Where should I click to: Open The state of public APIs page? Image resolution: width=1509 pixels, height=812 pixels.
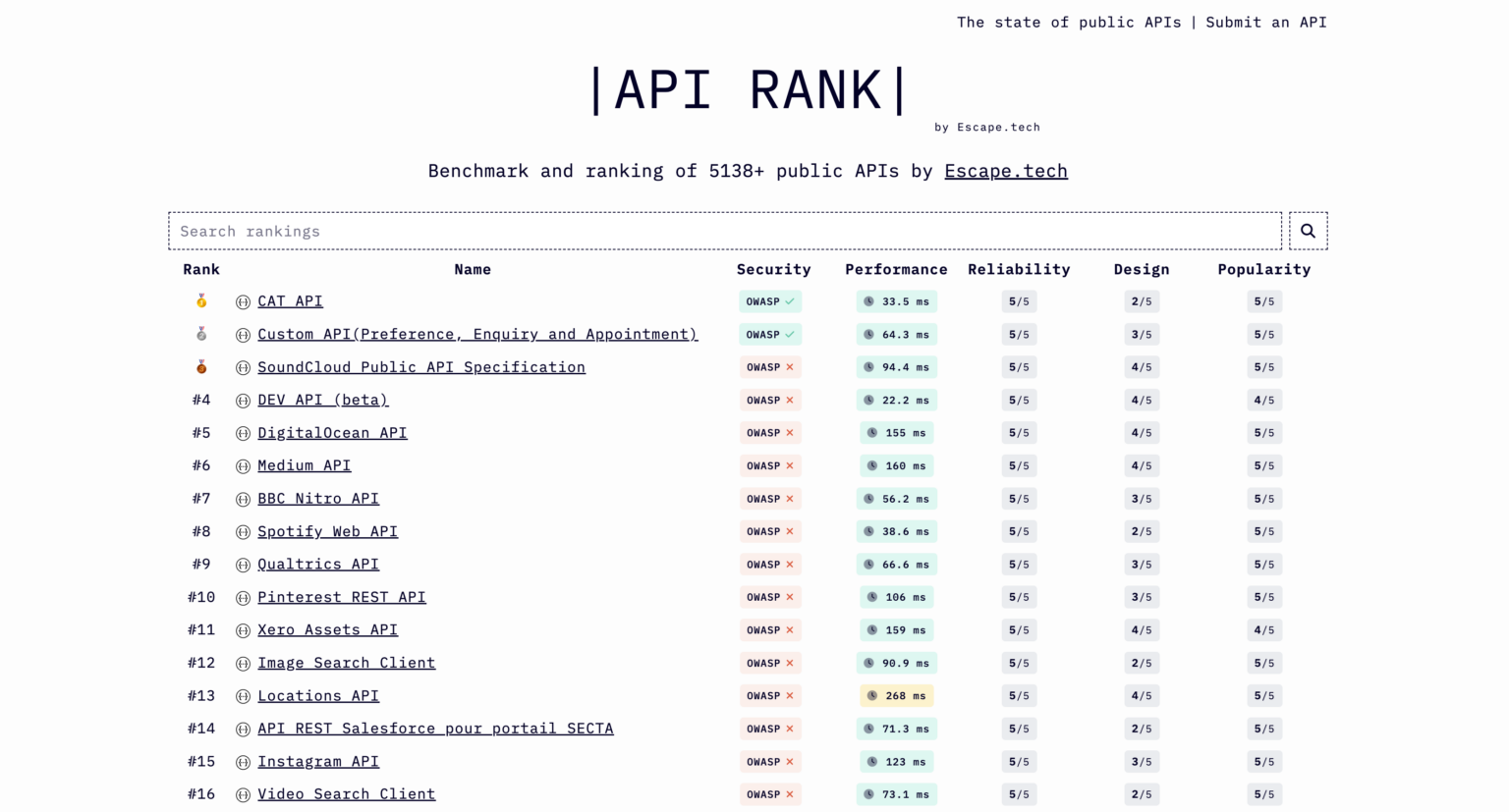[1068, 22]
